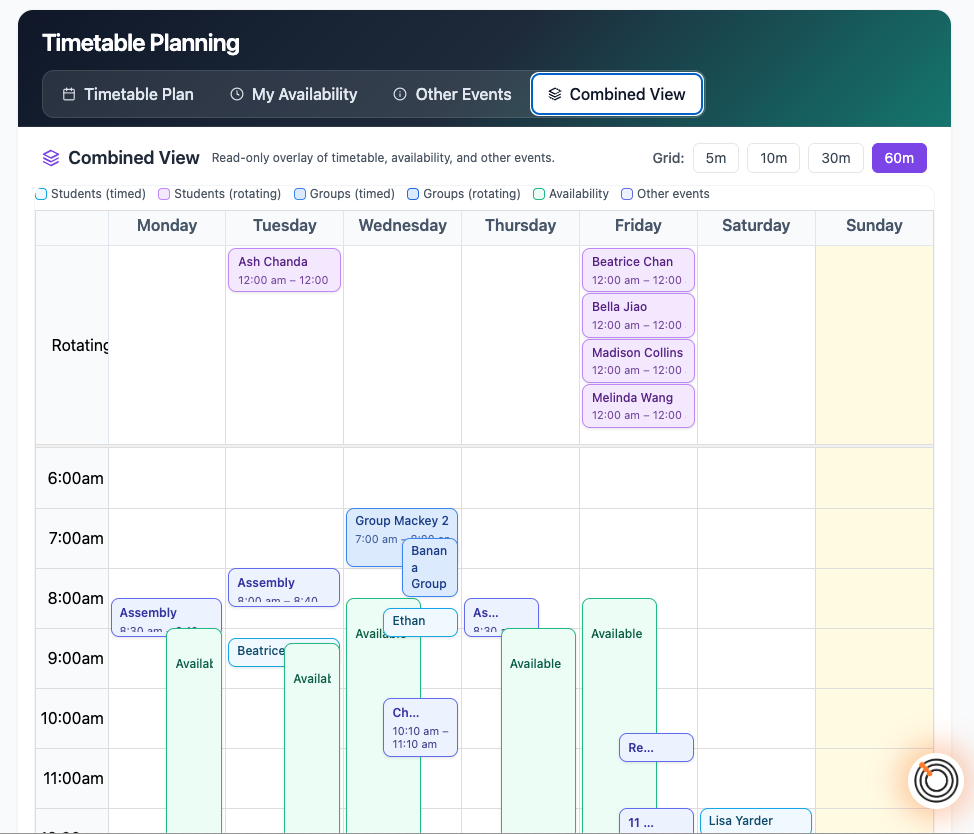Click Monday's Available block

194,730
